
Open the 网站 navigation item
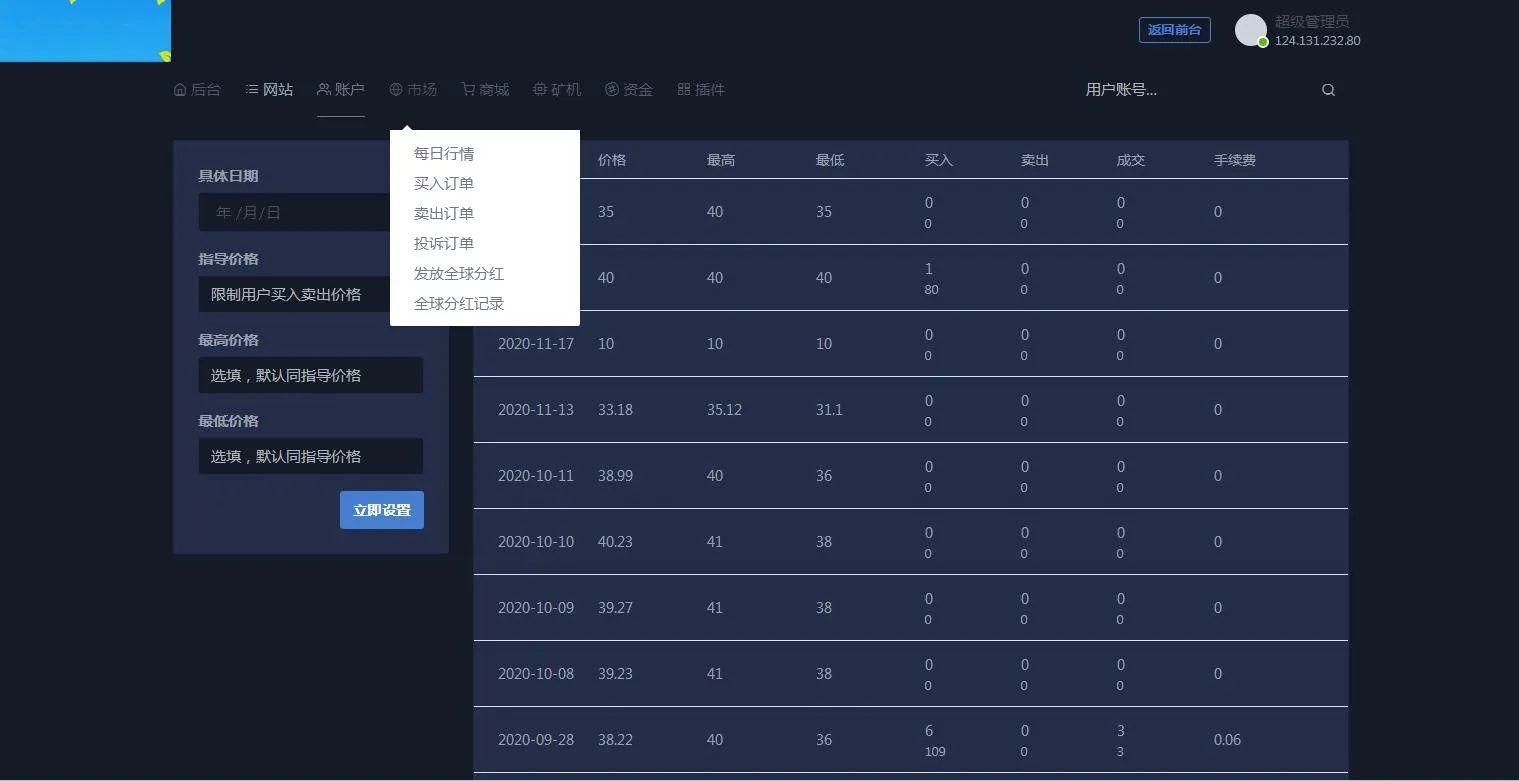coord(269,90)
